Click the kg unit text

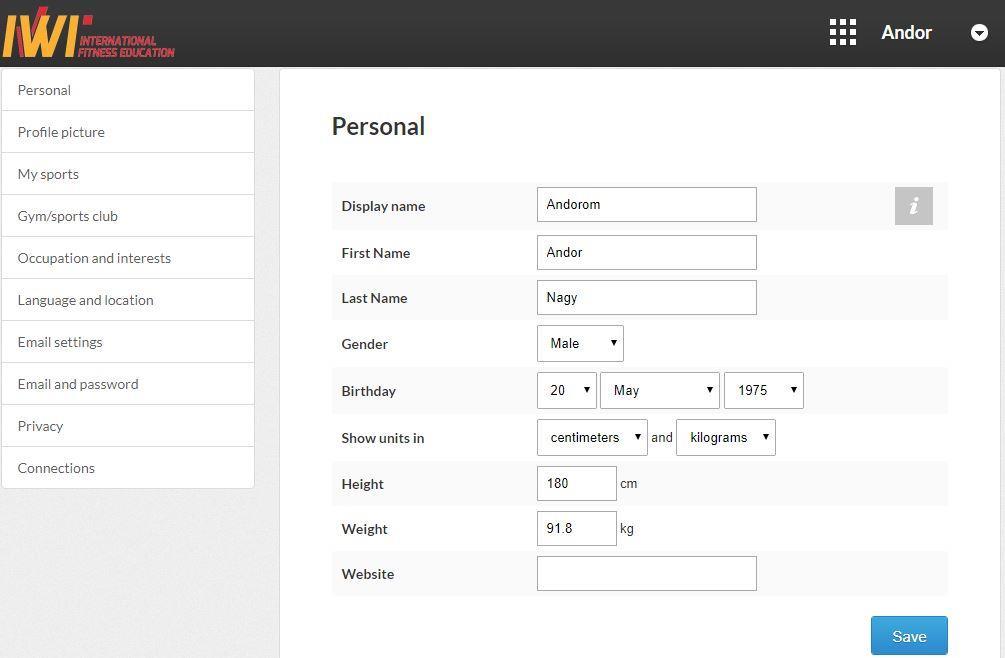[x=627, y=529]
